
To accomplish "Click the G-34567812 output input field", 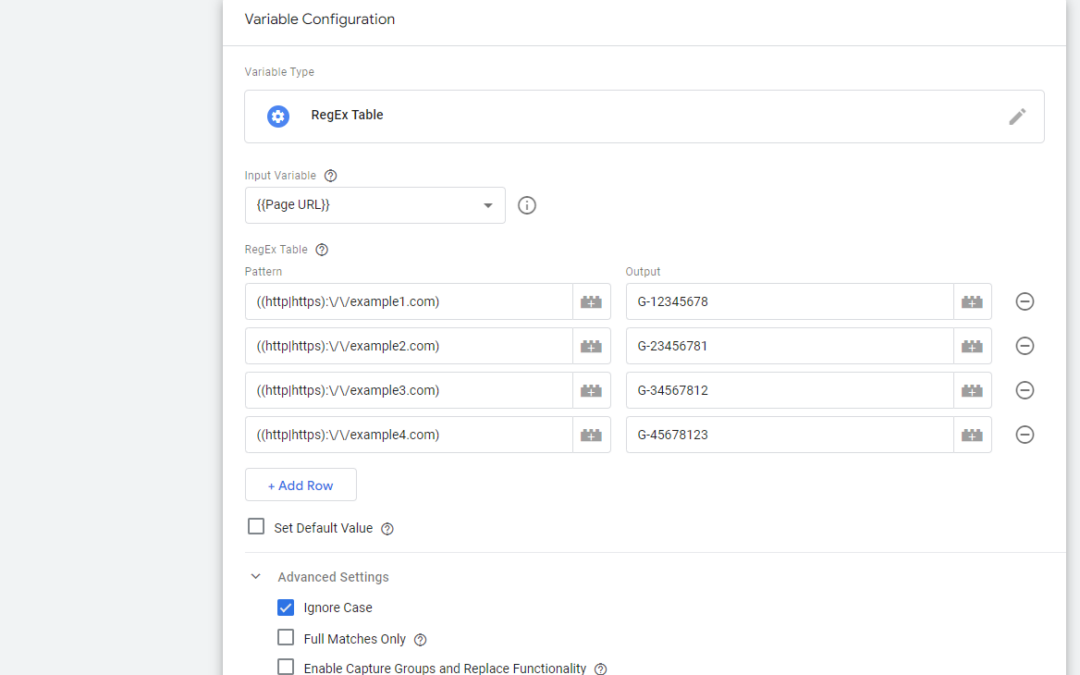I will pyautogui.click(x=788, y=390).
